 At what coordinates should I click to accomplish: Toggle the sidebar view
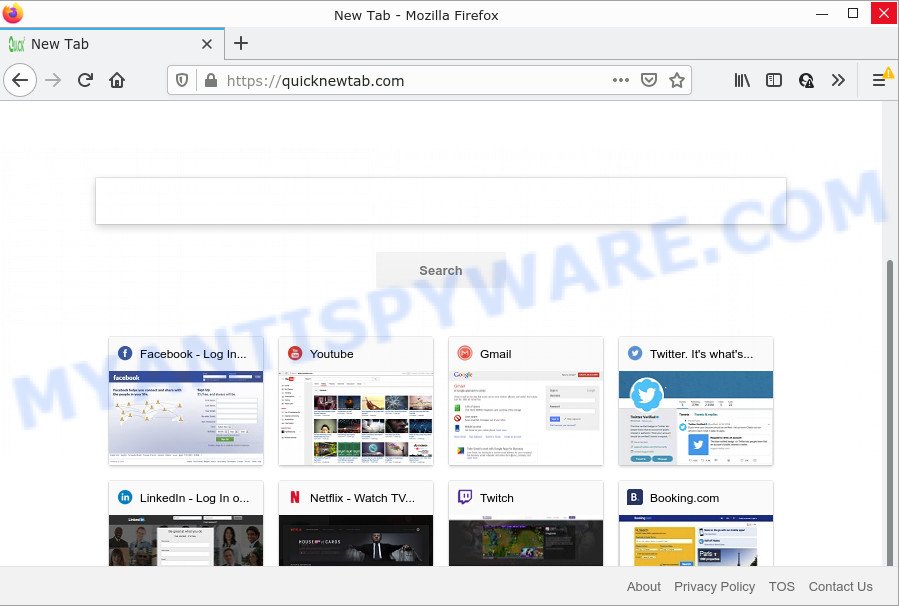773,80
